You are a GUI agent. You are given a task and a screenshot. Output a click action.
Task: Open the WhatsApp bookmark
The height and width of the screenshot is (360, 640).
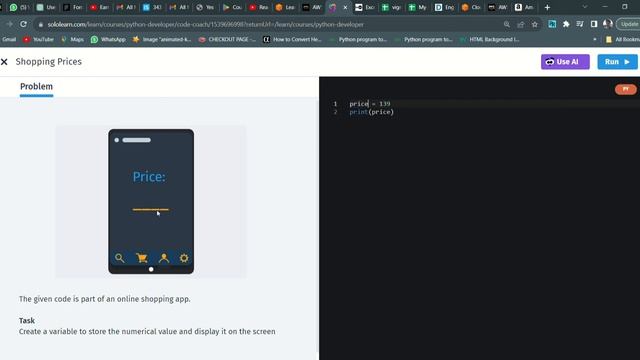108,40
